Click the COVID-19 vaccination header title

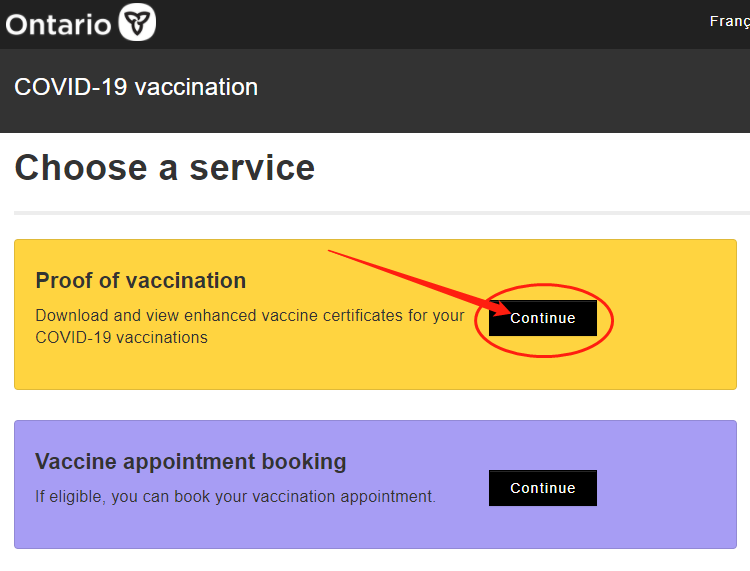click(136, 87)
